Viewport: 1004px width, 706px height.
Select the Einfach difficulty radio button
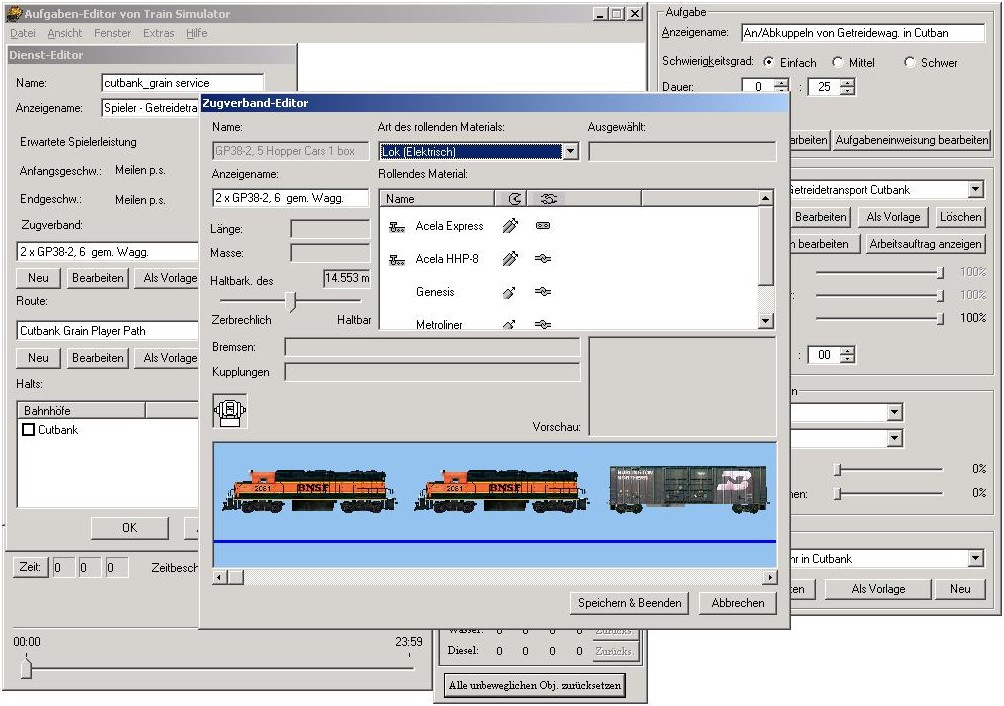[x=769, y=62]
